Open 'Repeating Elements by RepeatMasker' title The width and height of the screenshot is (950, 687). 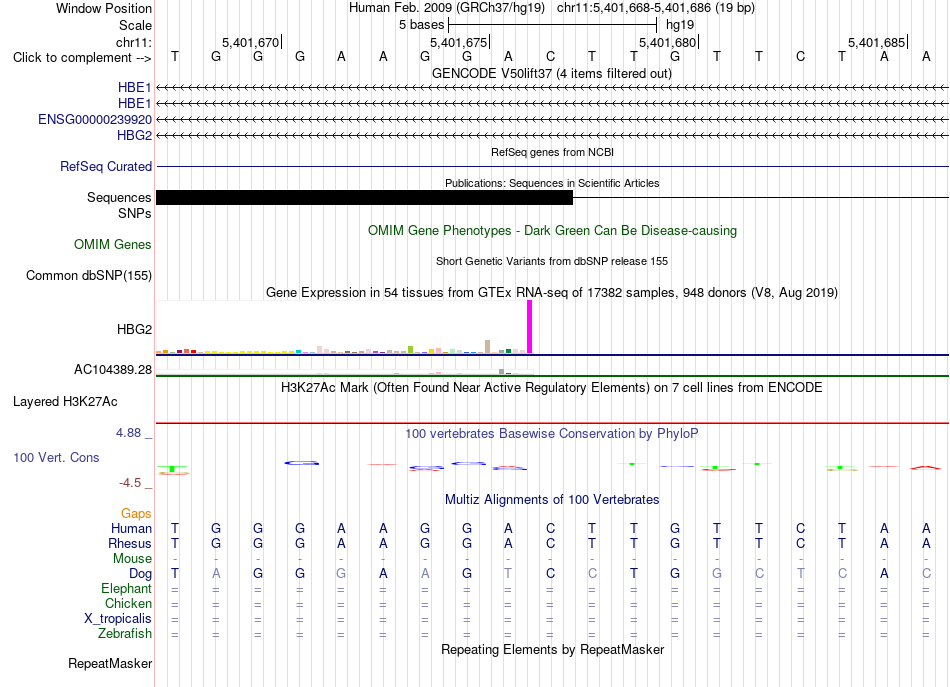click(x=552, y=650)
